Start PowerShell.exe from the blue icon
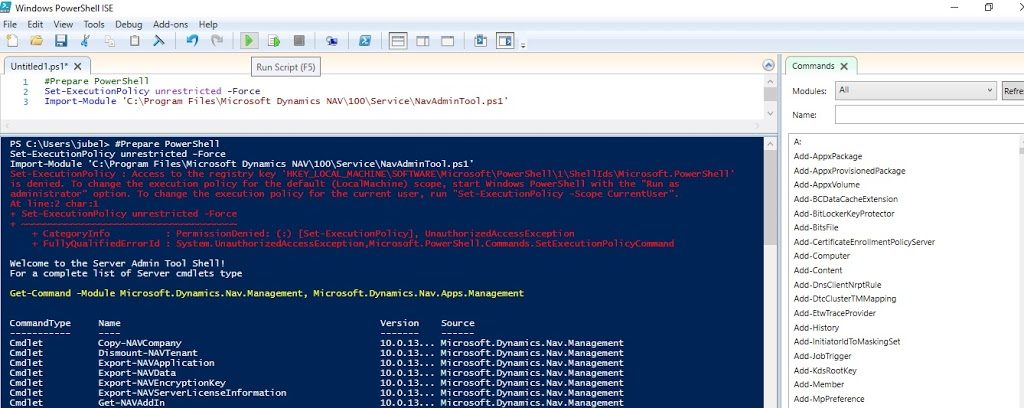Image resolution: width=1024 pixels, height=408 pixels. [x=365, y=41]
